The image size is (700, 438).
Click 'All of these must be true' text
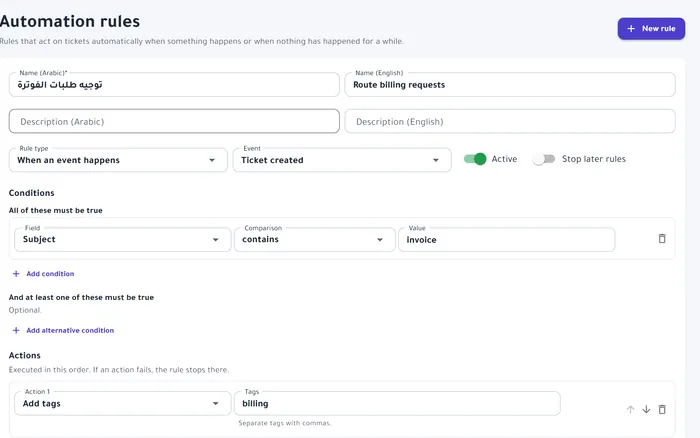pos(56,210)
